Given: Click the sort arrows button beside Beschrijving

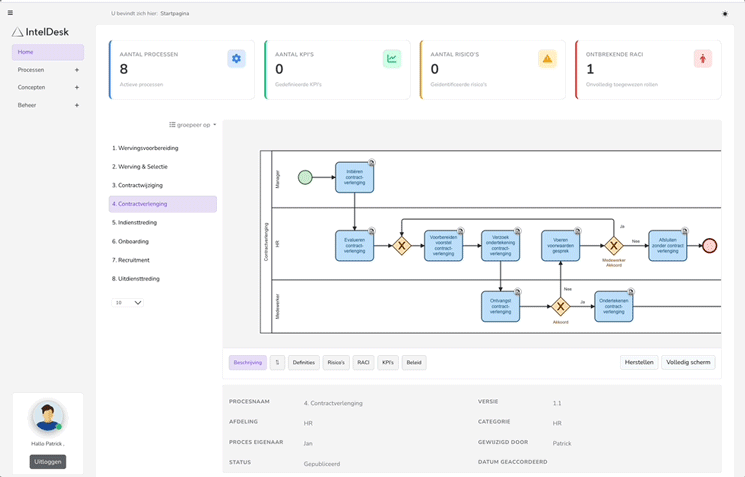Looking at the screenshot, I should tap(277, 363).
